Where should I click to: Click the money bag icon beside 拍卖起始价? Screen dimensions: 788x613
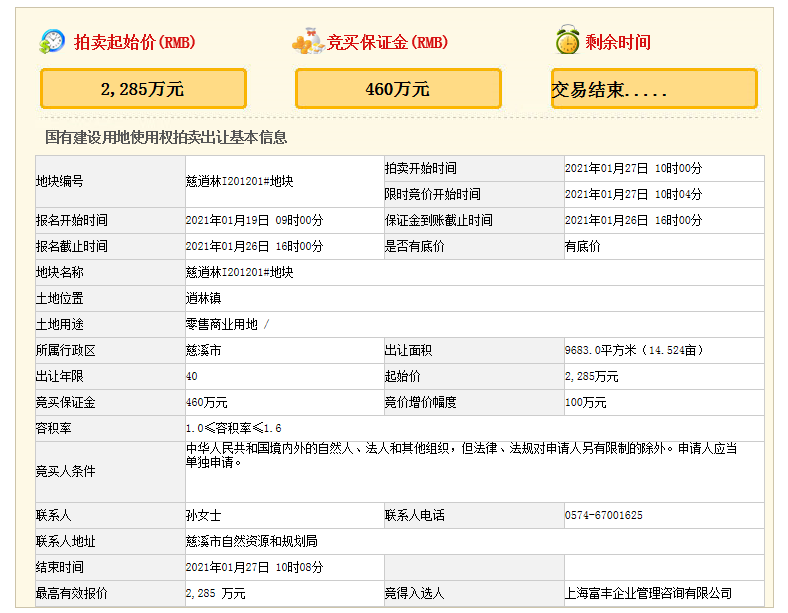click(x=52, y=42)
